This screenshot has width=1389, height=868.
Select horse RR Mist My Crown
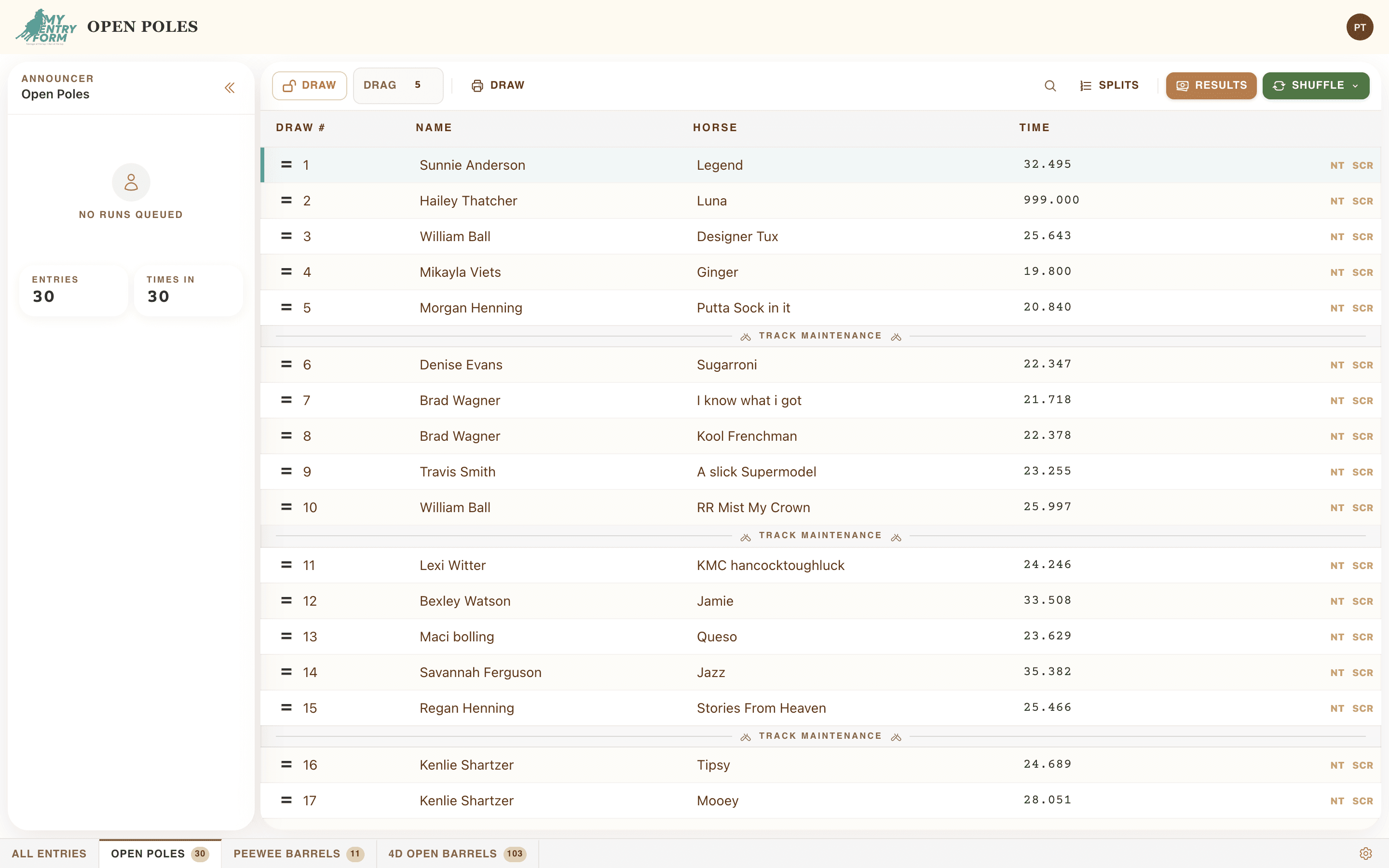pyautogui.click(x=753, y=507)
